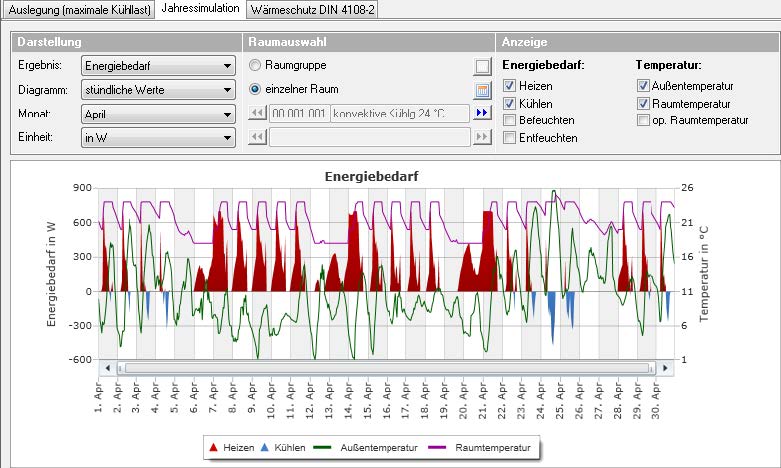
Task: Click the disabled forward arrows in lower row
Action: click(x=482, y=136)
